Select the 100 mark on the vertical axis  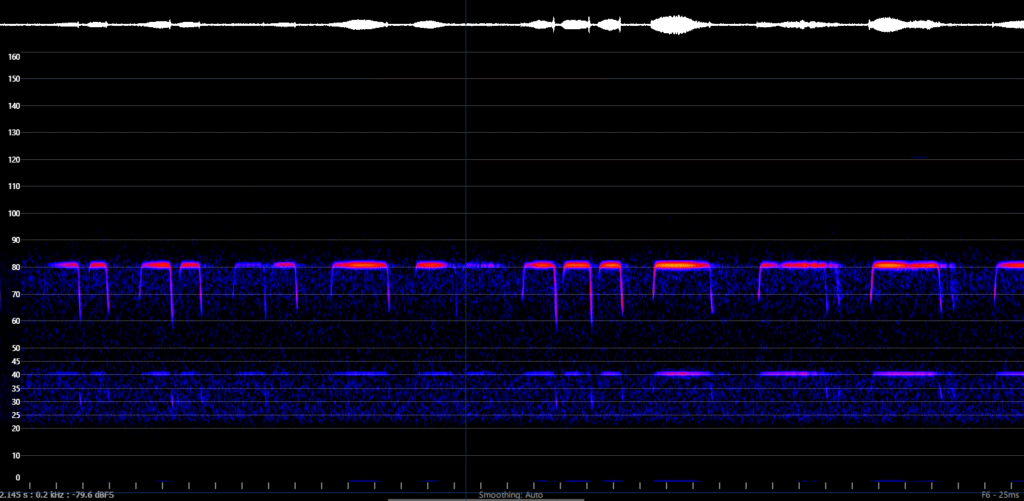(x=14, y=213)
